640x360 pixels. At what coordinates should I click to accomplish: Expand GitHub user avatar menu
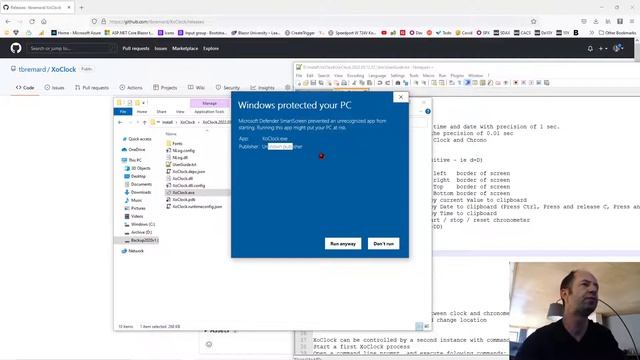pyautogui.click(x=618, y=48)
